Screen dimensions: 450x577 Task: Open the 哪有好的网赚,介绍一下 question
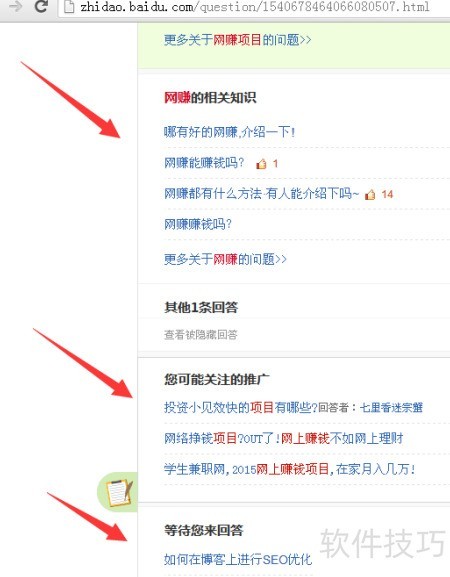[x=229, y=132]
